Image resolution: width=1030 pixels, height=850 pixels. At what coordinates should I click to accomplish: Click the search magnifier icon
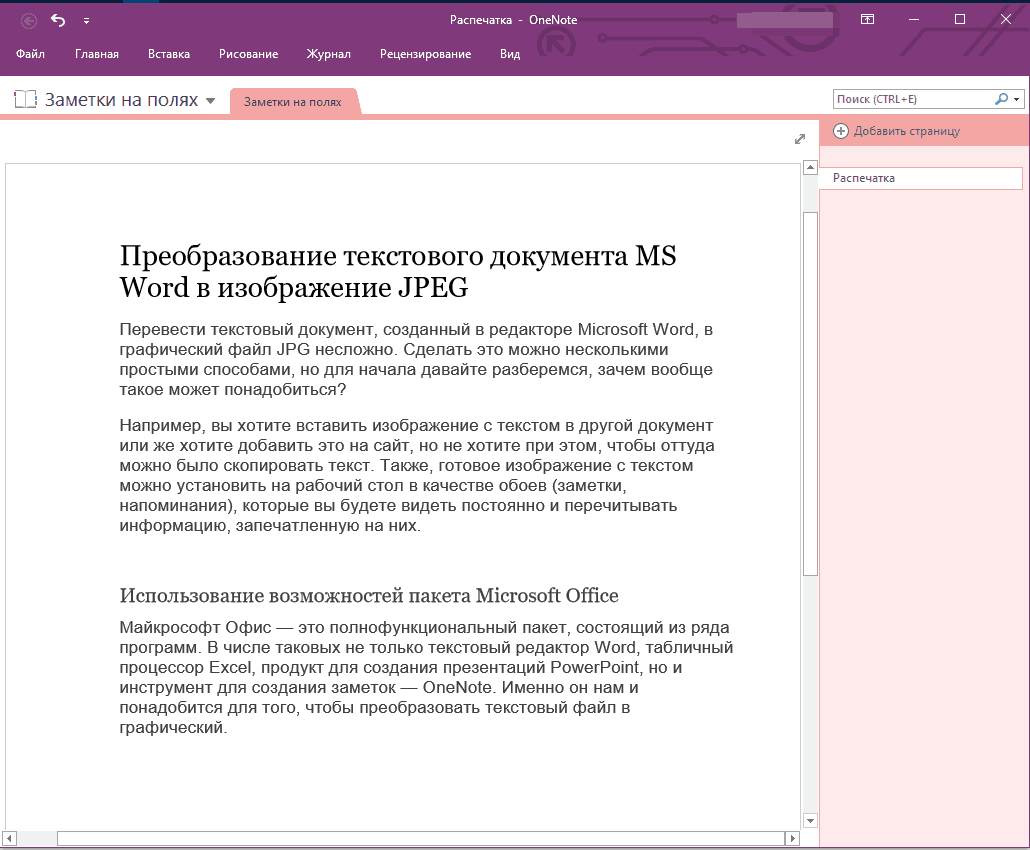[x=1001, y=99]
